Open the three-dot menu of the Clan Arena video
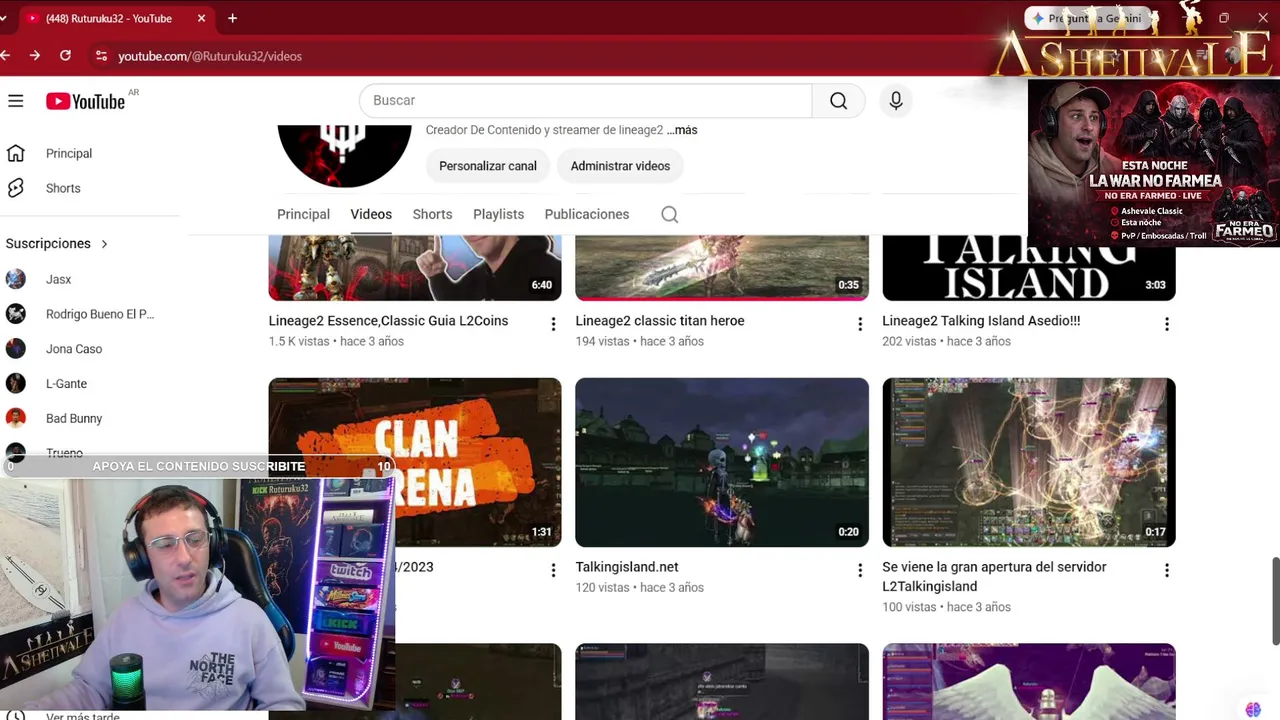 (553, 570)
